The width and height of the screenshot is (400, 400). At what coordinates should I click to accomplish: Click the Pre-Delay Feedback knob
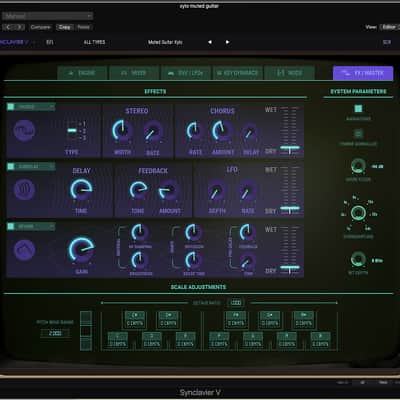pyautogui.click(x=248, y=232)
